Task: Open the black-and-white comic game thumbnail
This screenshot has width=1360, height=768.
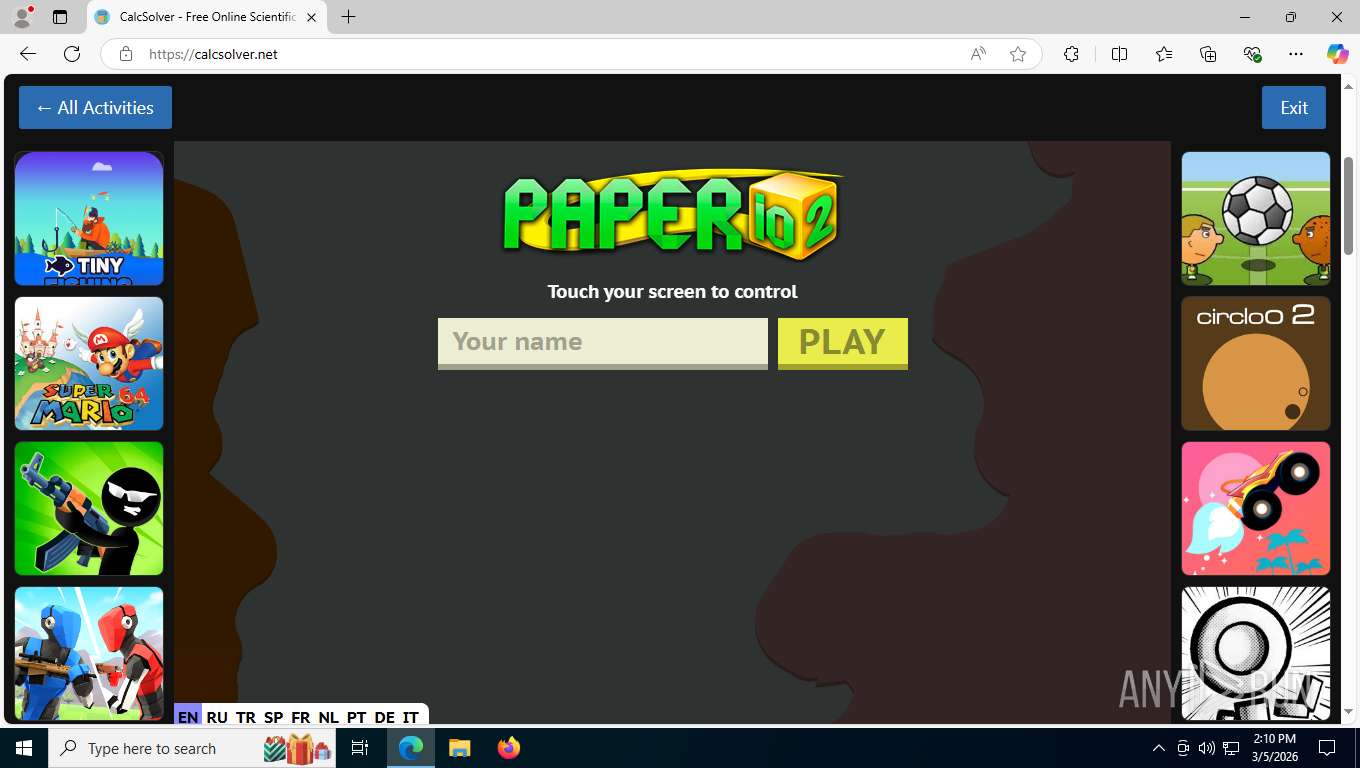Action: (1256, 653)
